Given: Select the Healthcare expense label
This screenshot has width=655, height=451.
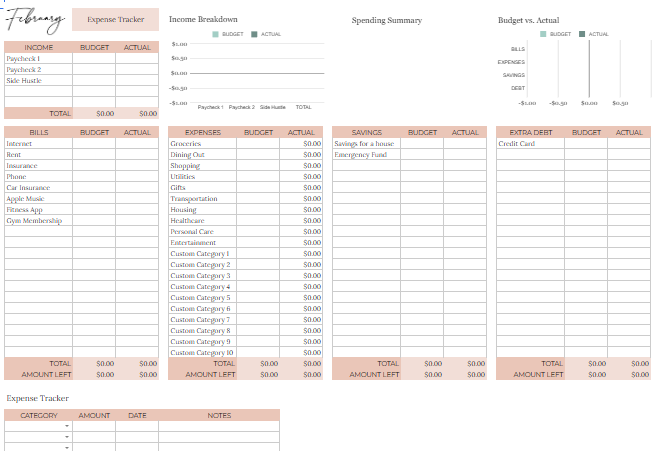Looking at the screenshot, I should click(x=187, y=221).
